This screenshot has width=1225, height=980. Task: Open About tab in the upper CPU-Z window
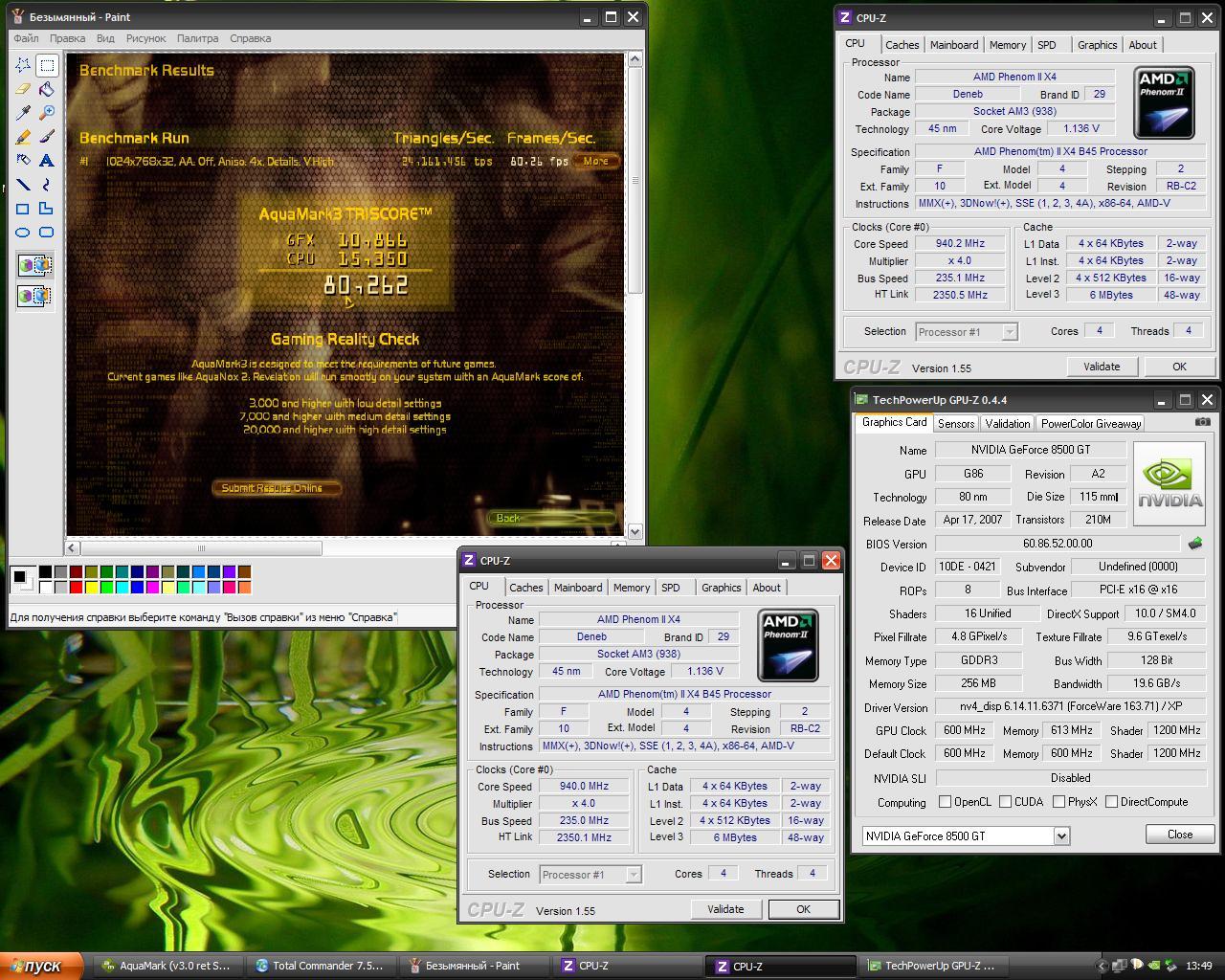pos(1143,45)
